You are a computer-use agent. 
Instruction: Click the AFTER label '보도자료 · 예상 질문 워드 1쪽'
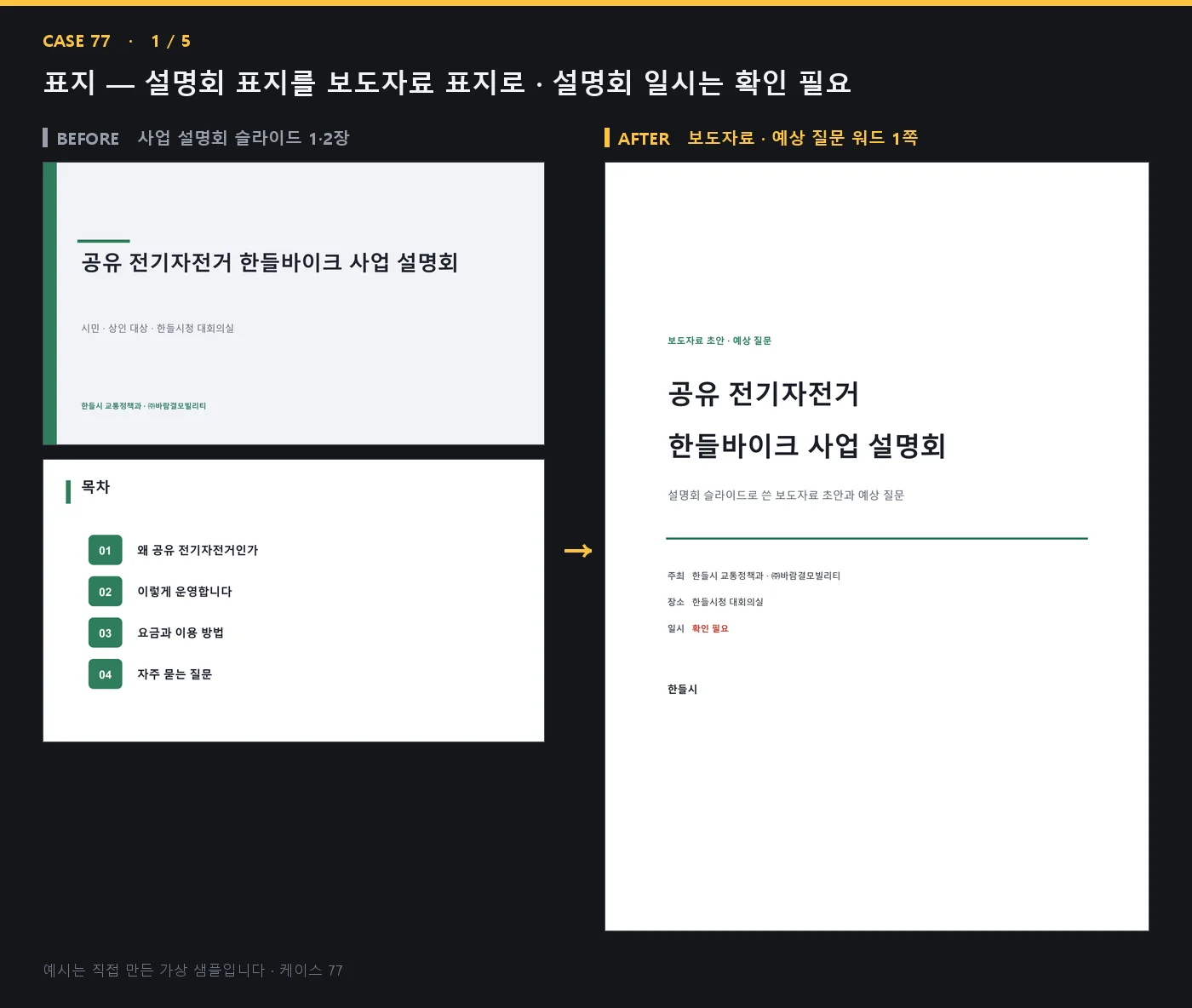pos(802,138)
